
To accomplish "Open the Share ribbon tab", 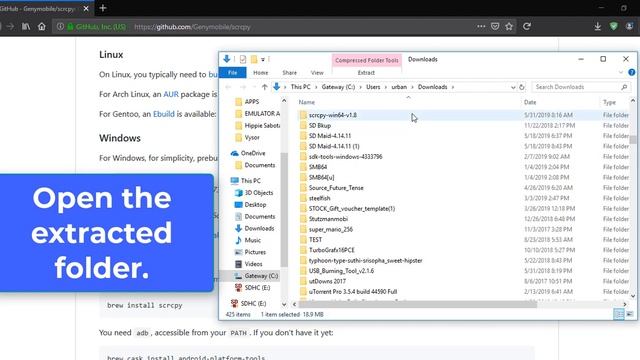I will (x=289, y=73).
